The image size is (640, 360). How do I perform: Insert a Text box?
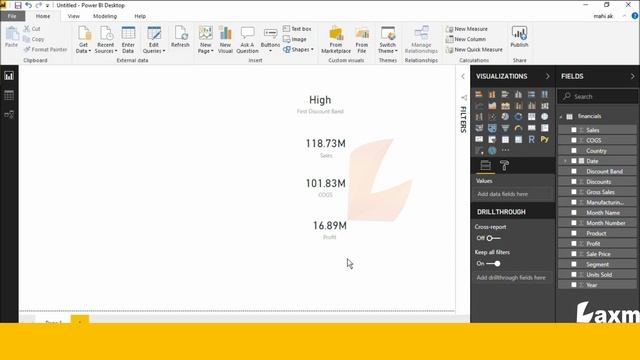[x=297, y=29]
